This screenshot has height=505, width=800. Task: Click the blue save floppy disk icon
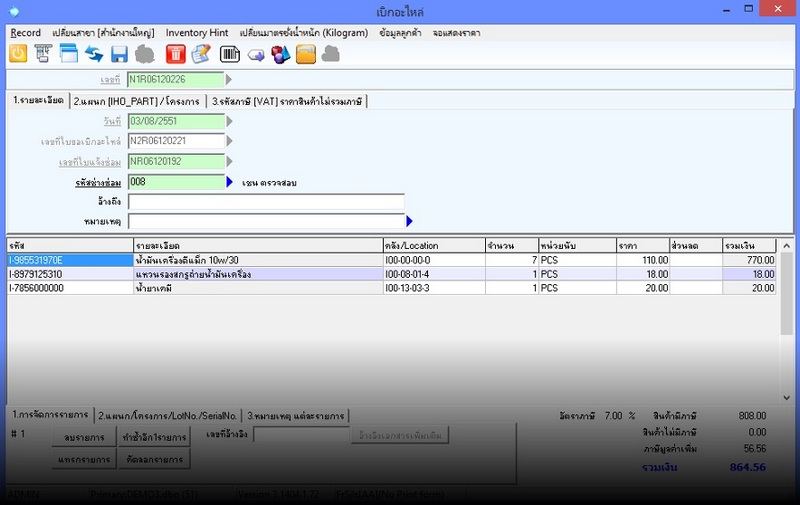119,54
